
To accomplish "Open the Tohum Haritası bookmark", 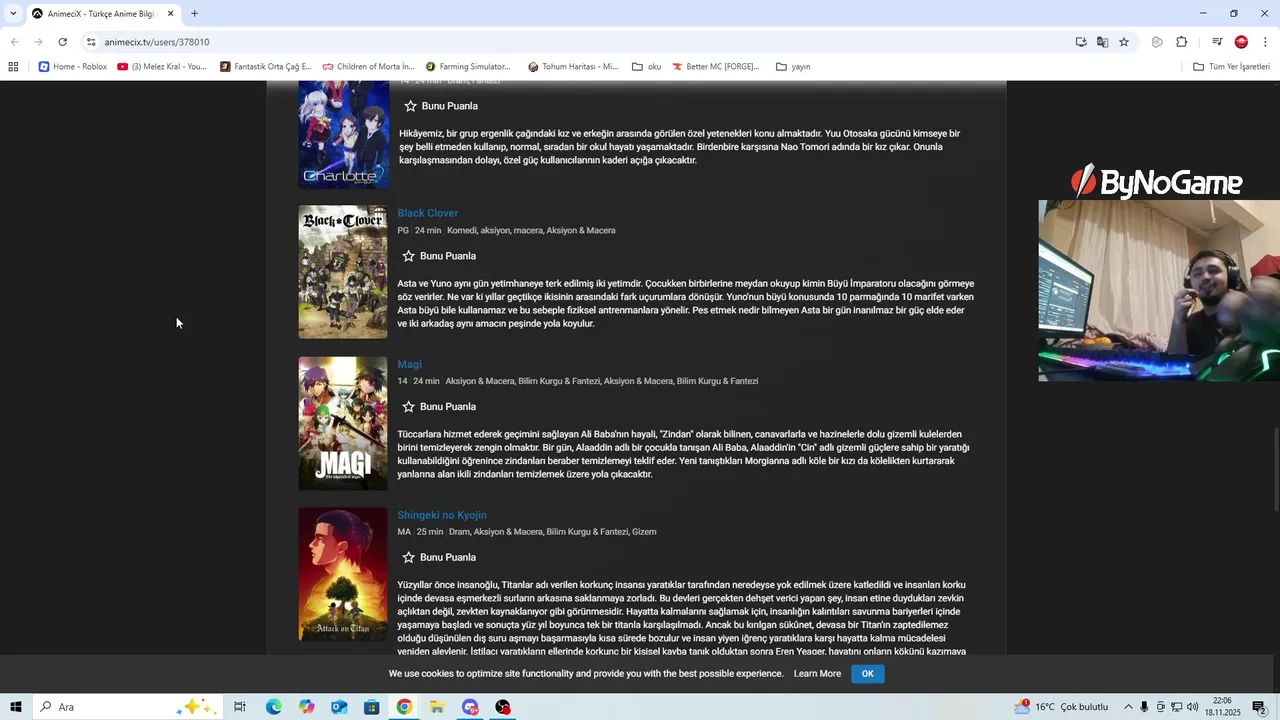I will point(573,67).
